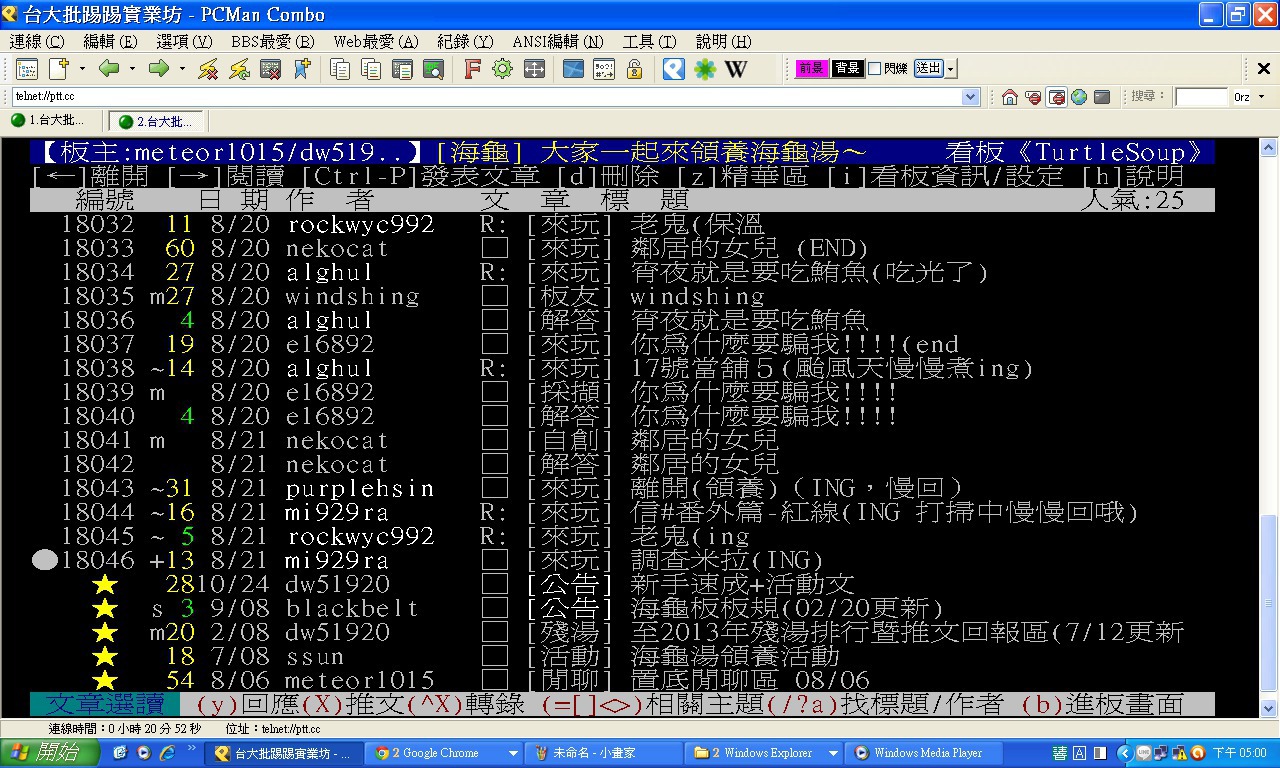This screenshot has height=768, width=1280.
Task: Toggle the 閃爍 blink checkbox
Action: click(x=874, y=69)
